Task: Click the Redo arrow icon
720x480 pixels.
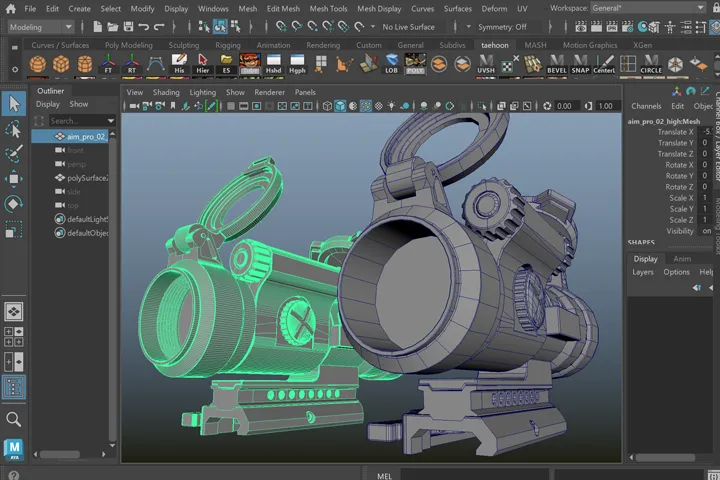Action: tap(159, 27)
